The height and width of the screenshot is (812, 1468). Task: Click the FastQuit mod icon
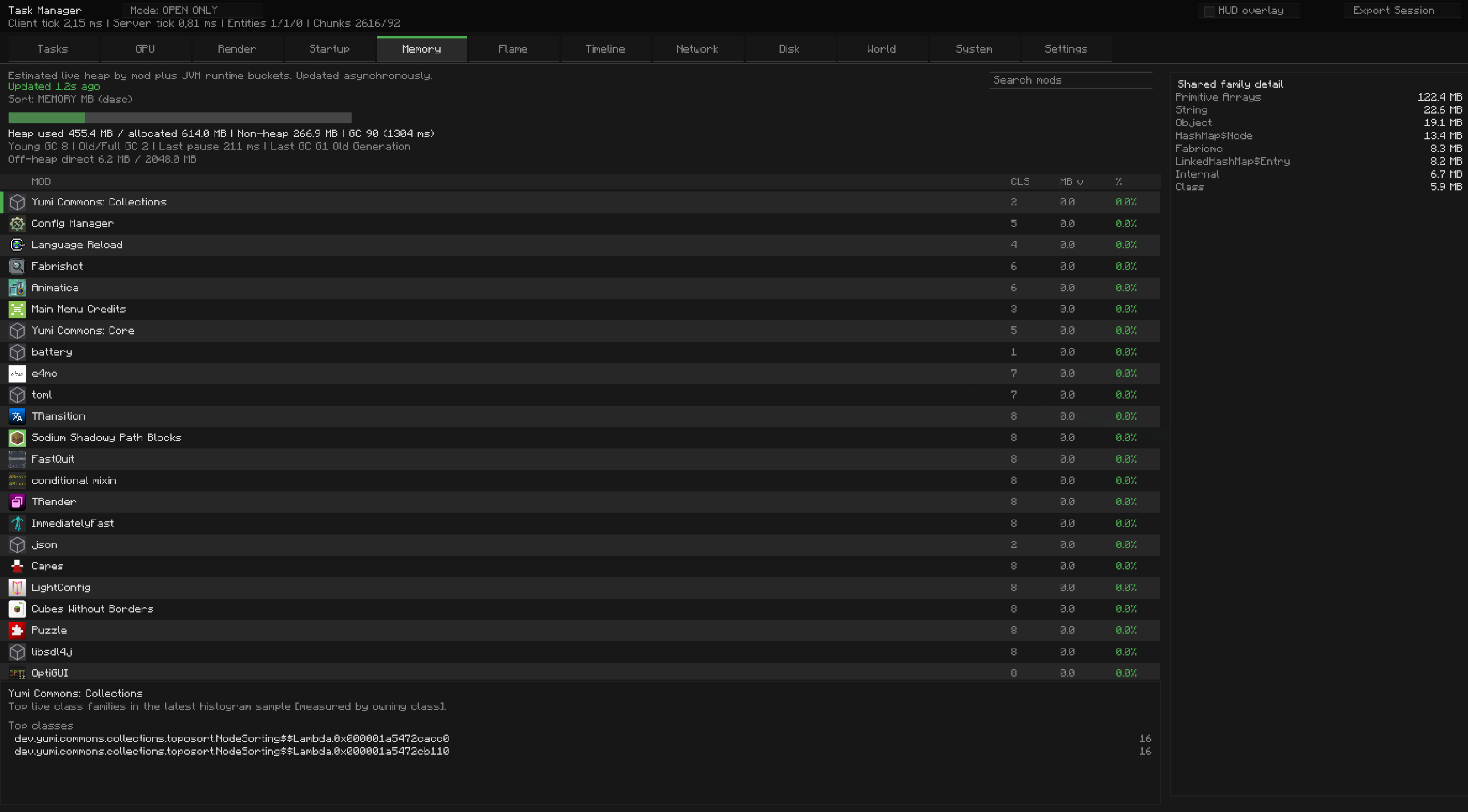click(17, 459)
